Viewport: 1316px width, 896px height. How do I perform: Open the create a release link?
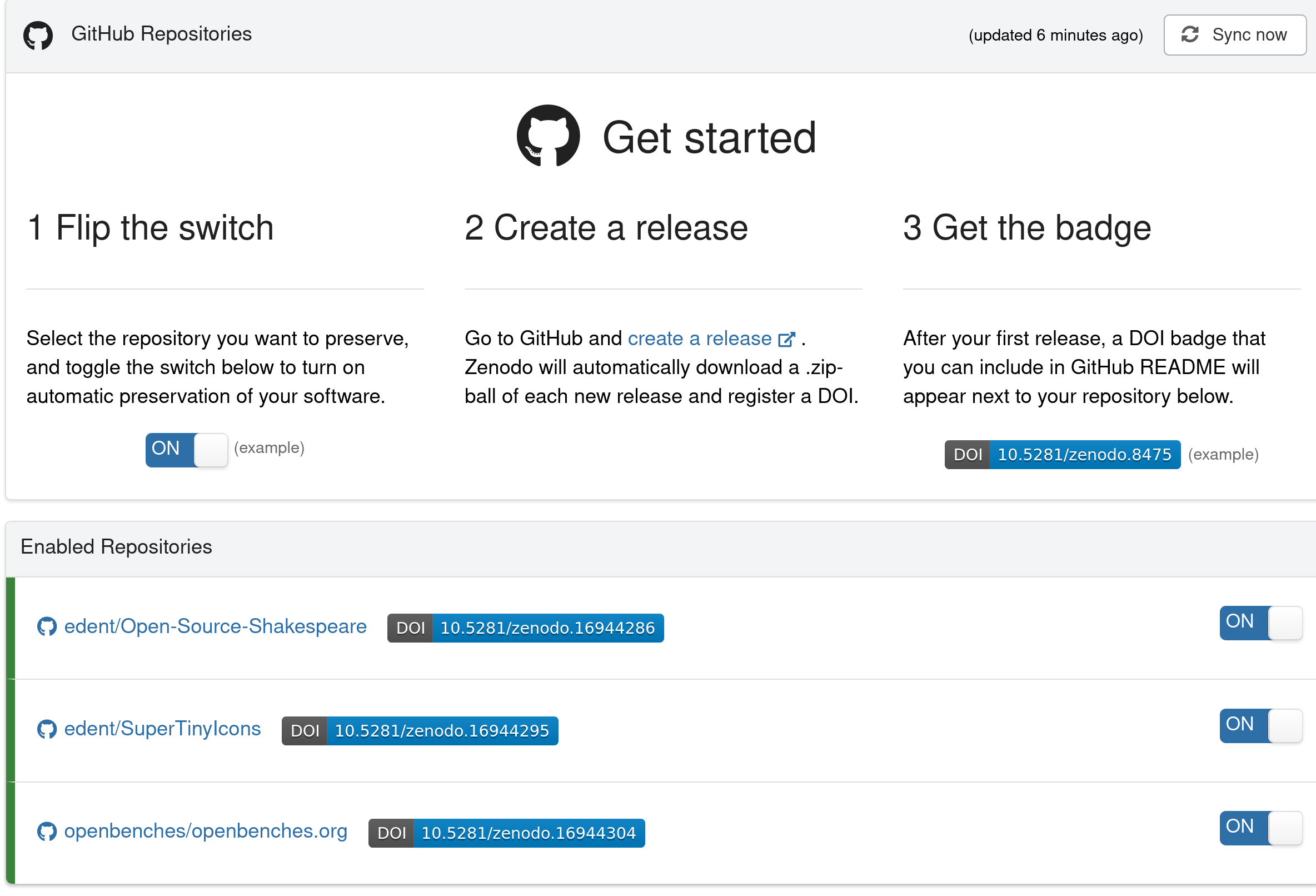point(699,338)
